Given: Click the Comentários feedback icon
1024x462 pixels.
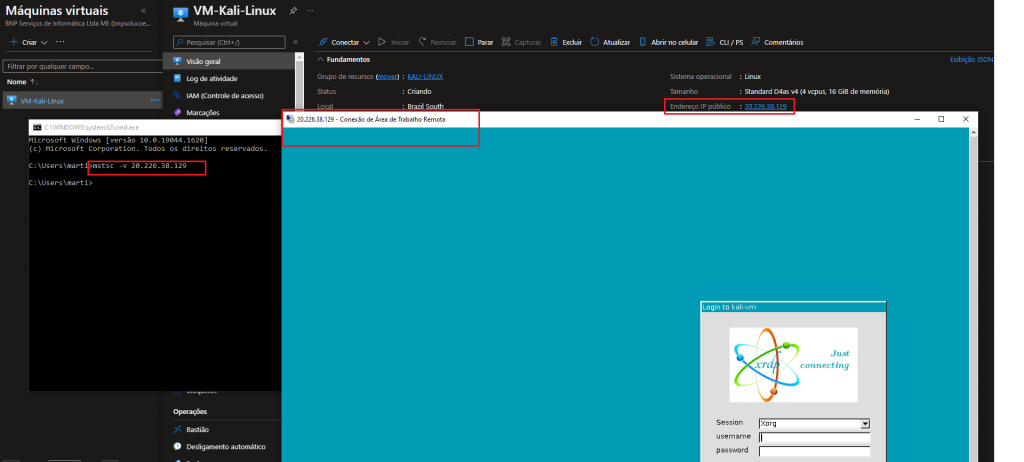Looking at the screenshot, I should [756, 42].
